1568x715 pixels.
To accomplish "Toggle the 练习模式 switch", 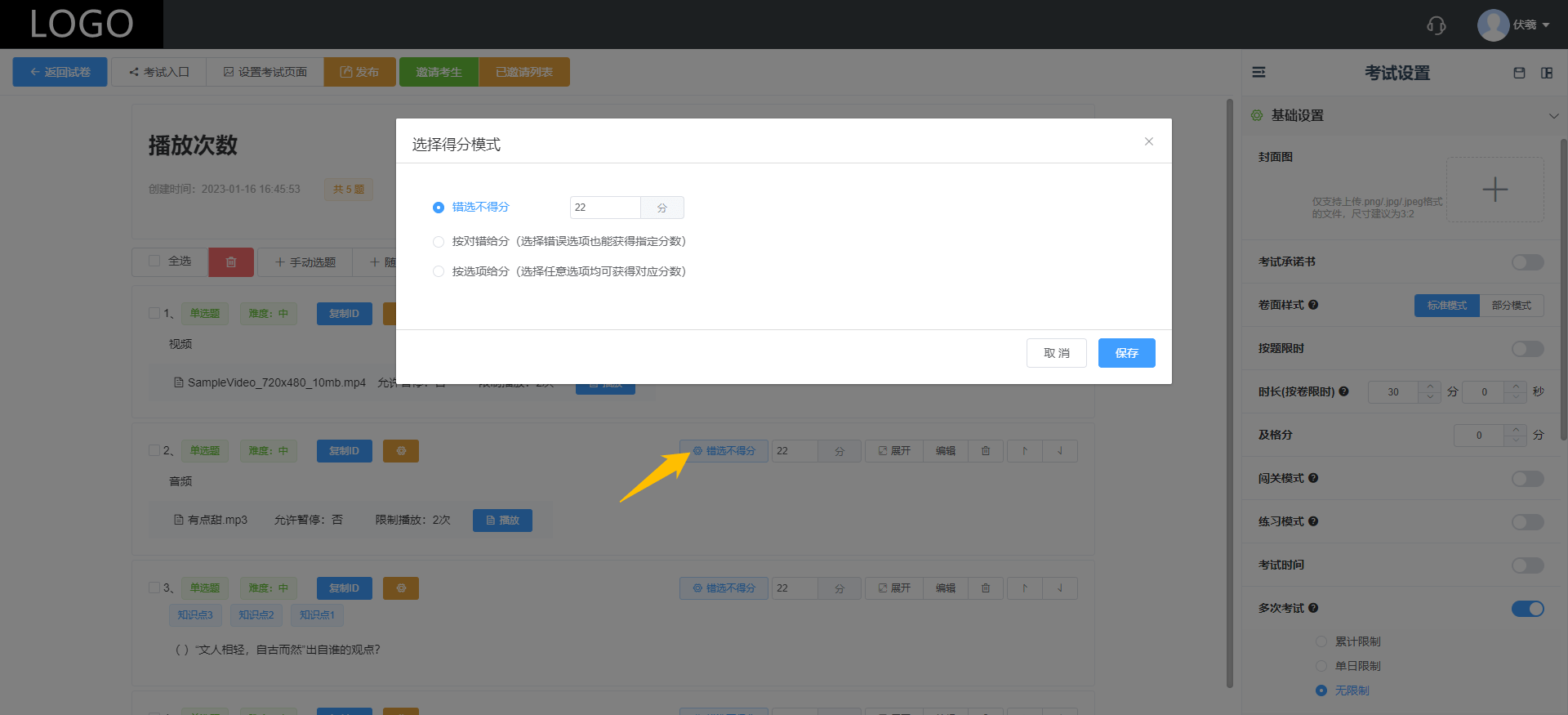I will tap(1527, 522).
